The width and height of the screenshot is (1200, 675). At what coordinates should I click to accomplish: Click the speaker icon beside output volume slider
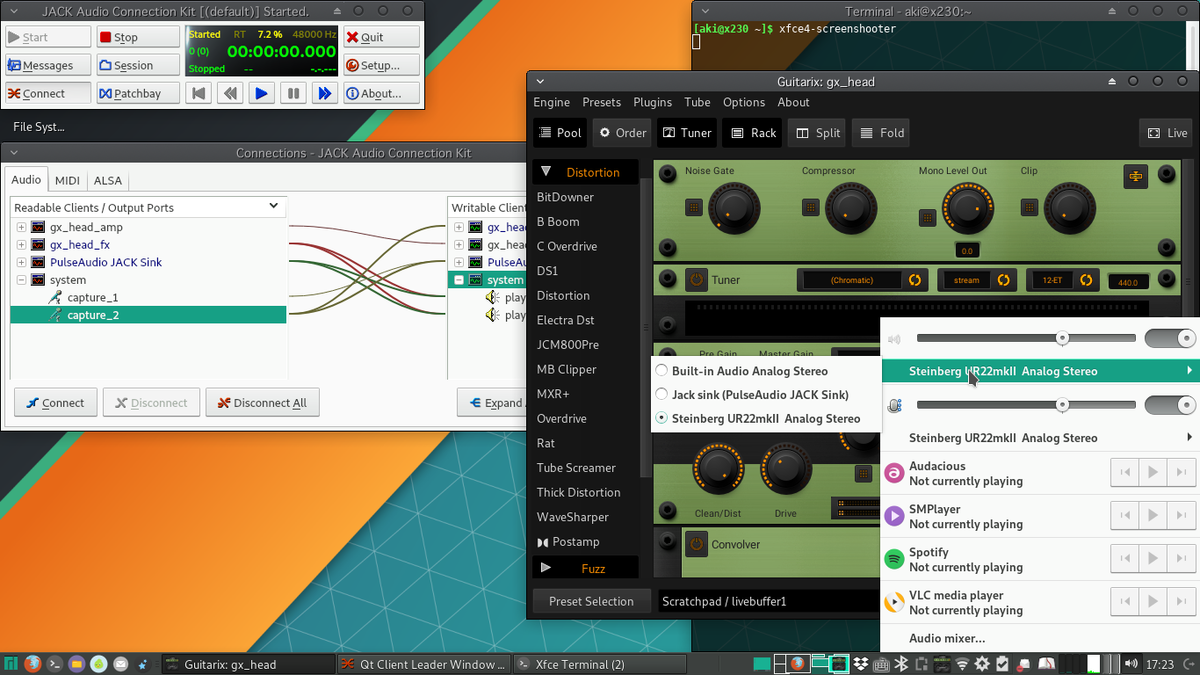pyautogui.click(x=895, y=339)
